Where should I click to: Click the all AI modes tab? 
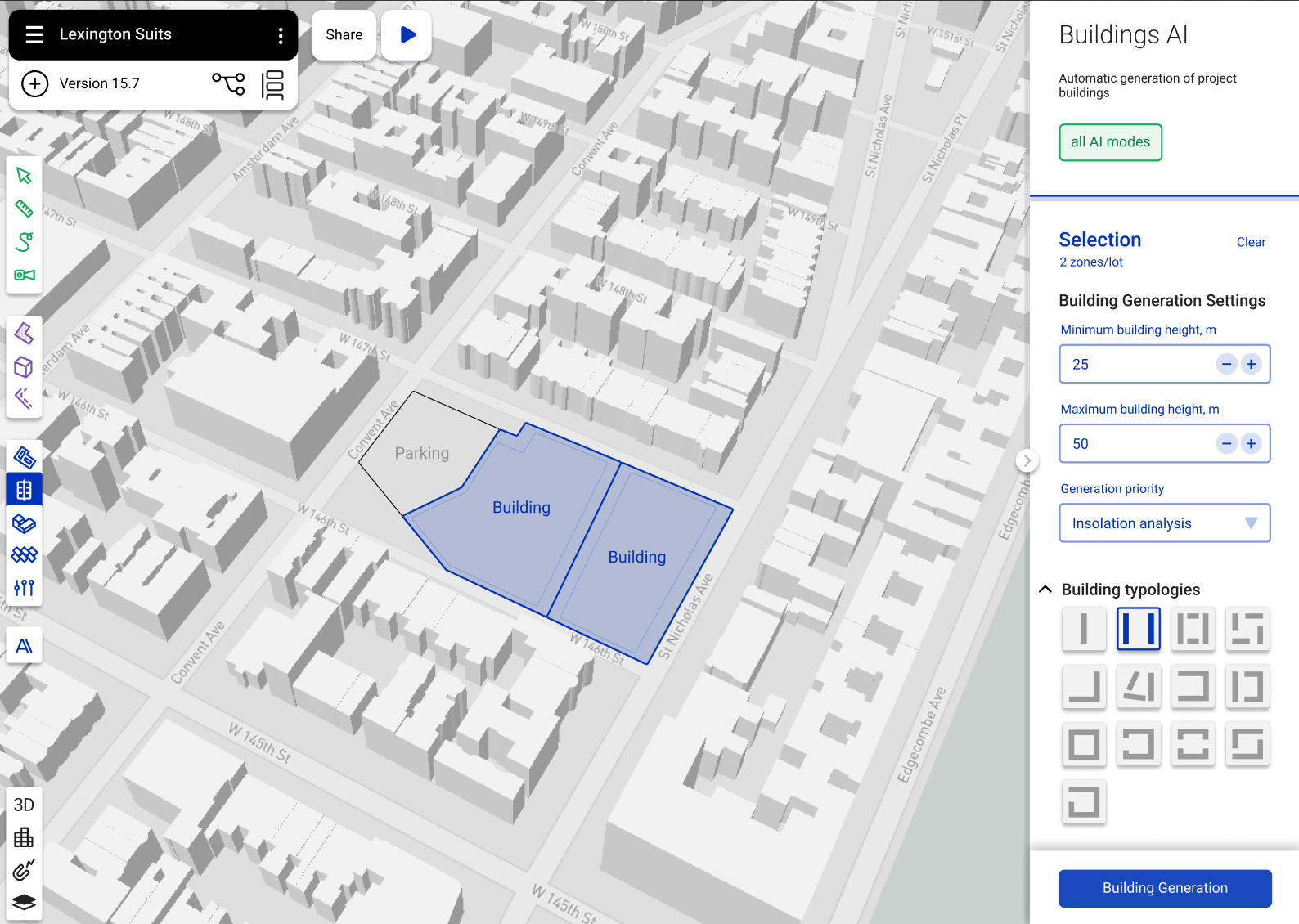point(1110,142)
